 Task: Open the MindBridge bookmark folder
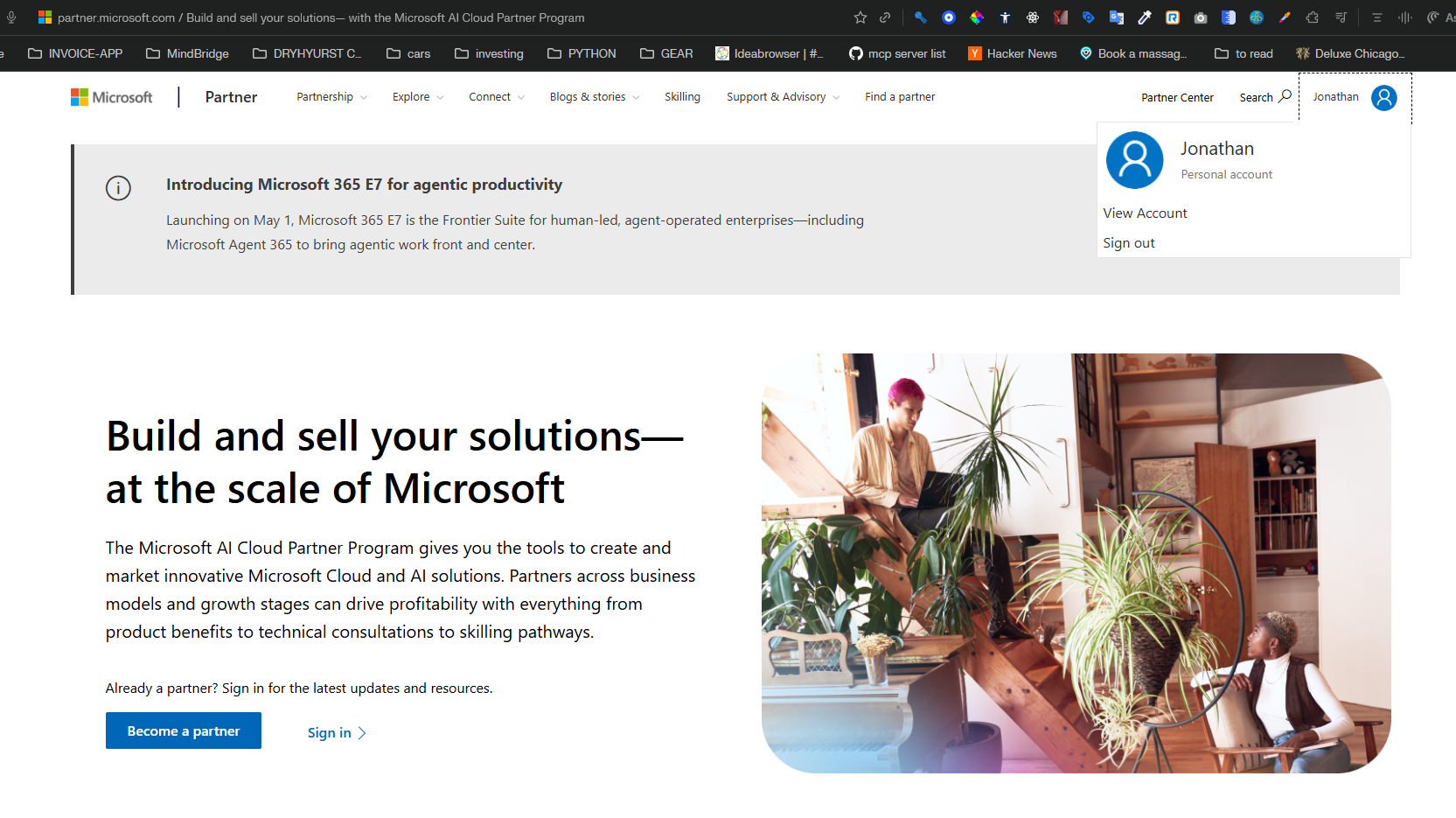187,53
